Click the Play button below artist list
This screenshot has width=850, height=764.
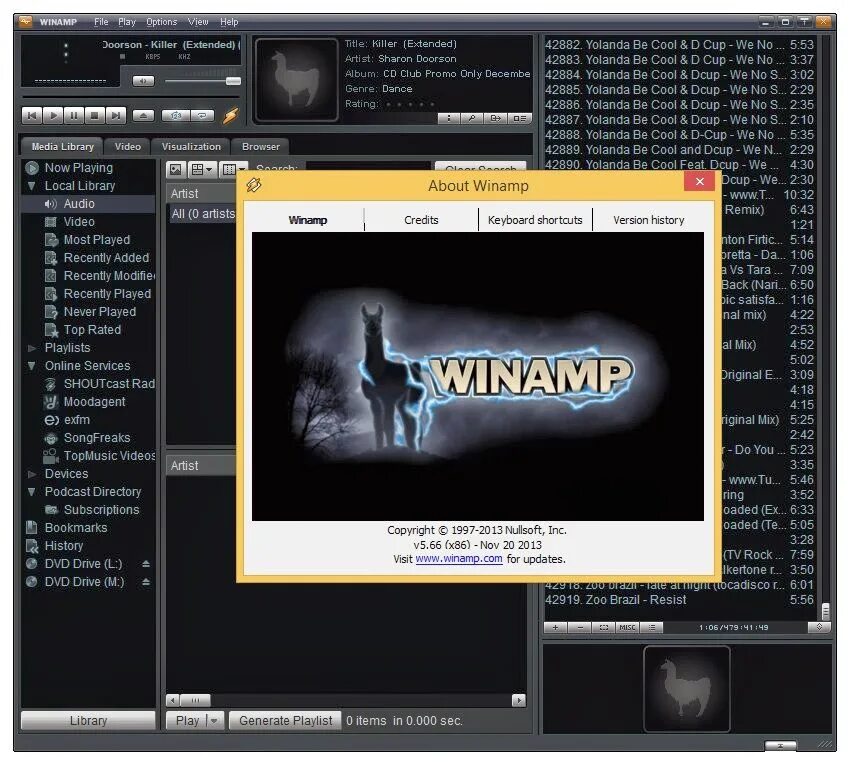pos(187,721)
